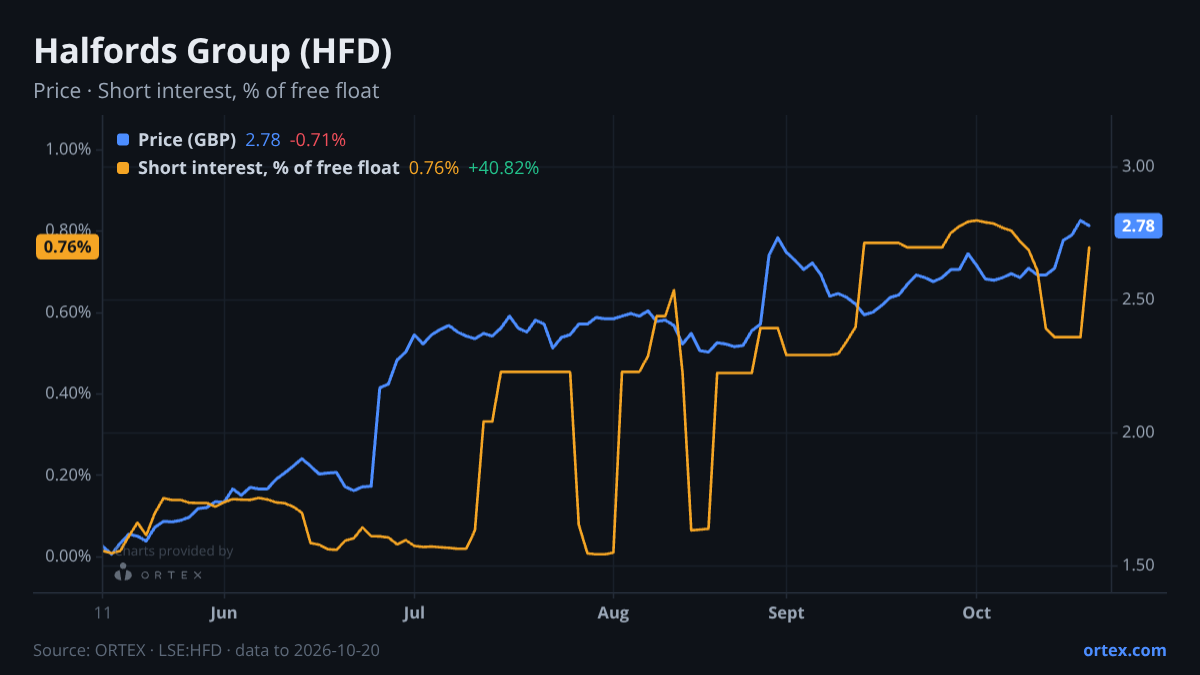This screenshot has height=675, width=1200.
Task: Select the Price (GBP) legend label
Action: click(x=187, y=140)
